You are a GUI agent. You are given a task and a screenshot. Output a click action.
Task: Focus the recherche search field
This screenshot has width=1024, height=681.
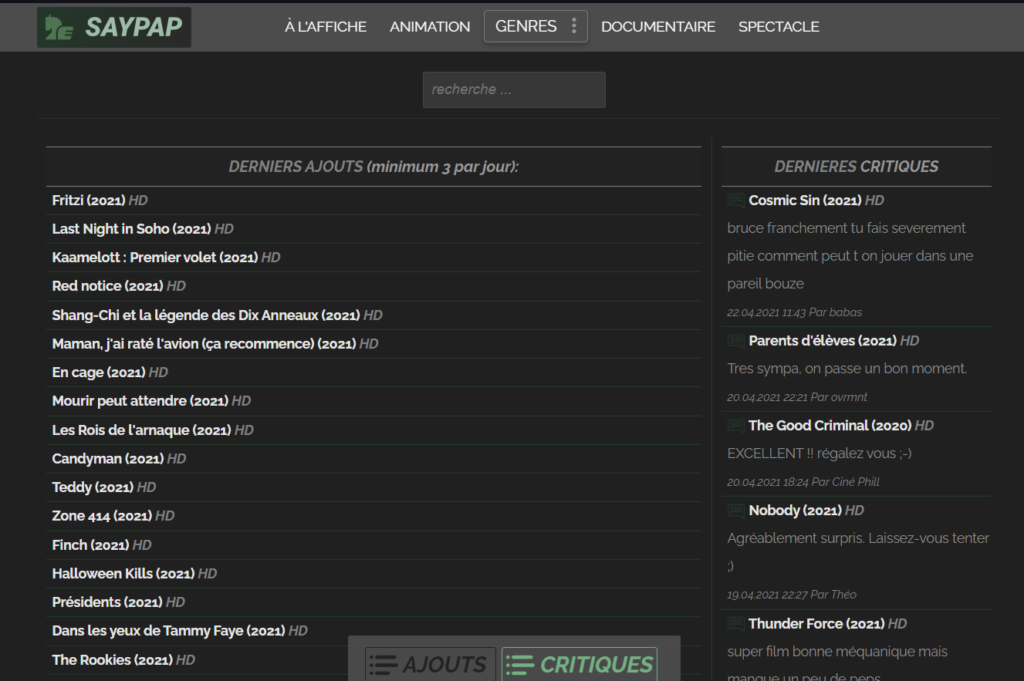pos(514,89)
